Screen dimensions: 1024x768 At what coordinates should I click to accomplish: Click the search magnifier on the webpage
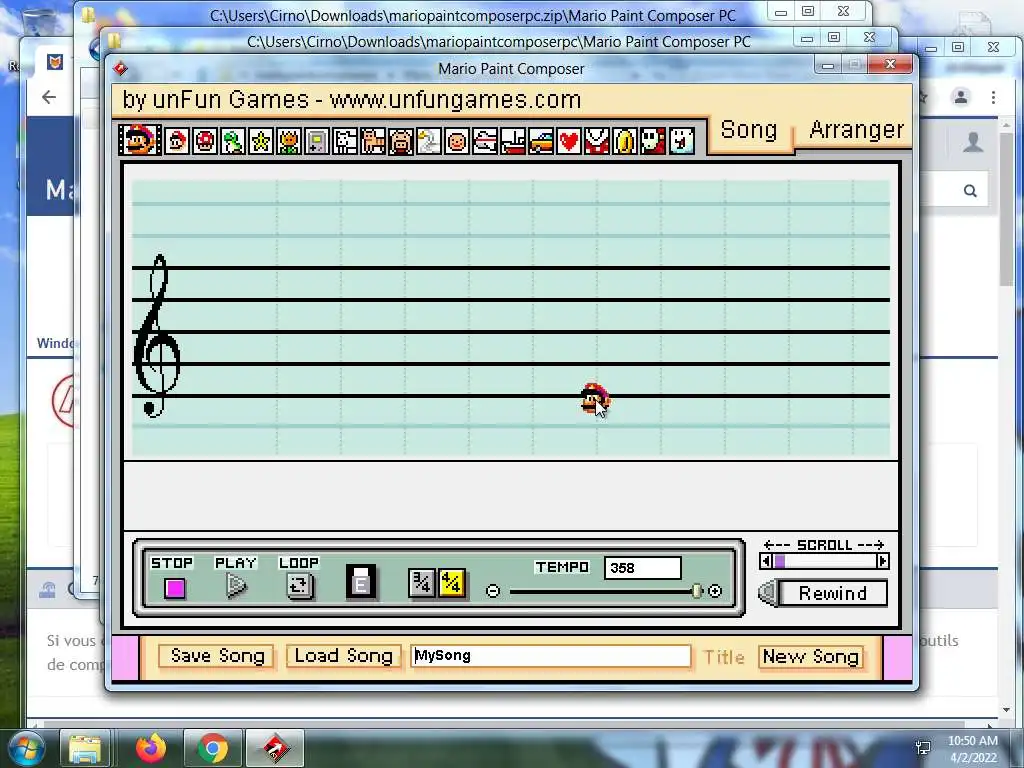[x=970, y=191]
